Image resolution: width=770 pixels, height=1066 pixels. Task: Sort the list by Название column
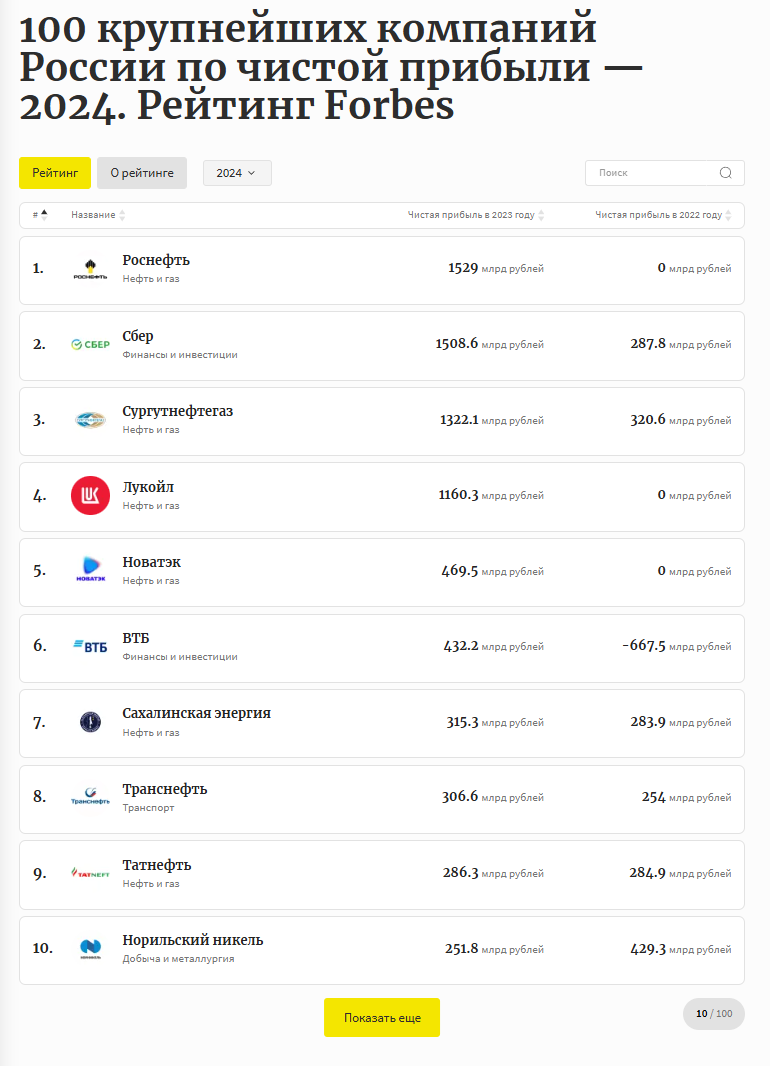coord(97,215)
